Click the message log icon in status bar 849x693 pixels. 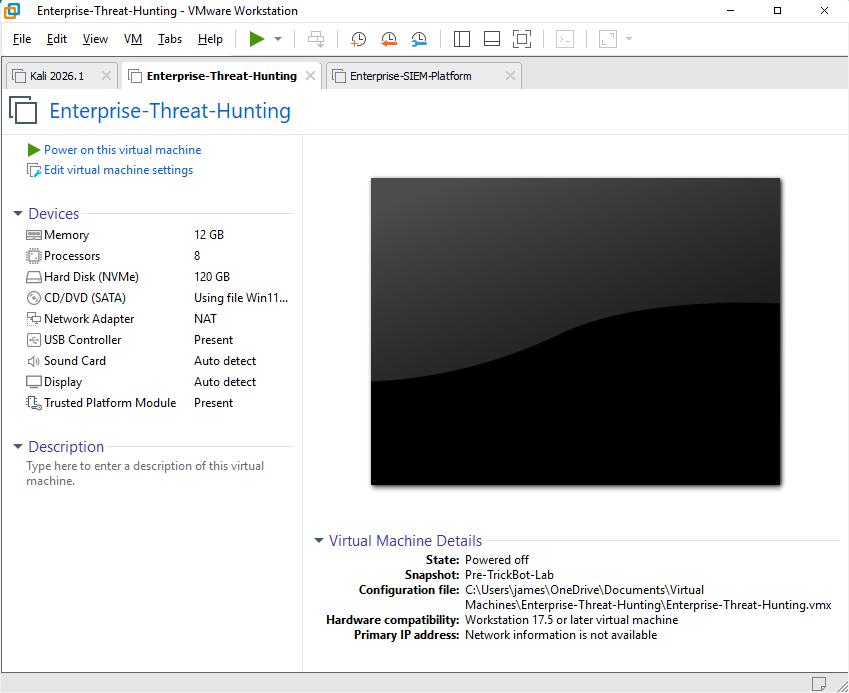coord(818,683)
